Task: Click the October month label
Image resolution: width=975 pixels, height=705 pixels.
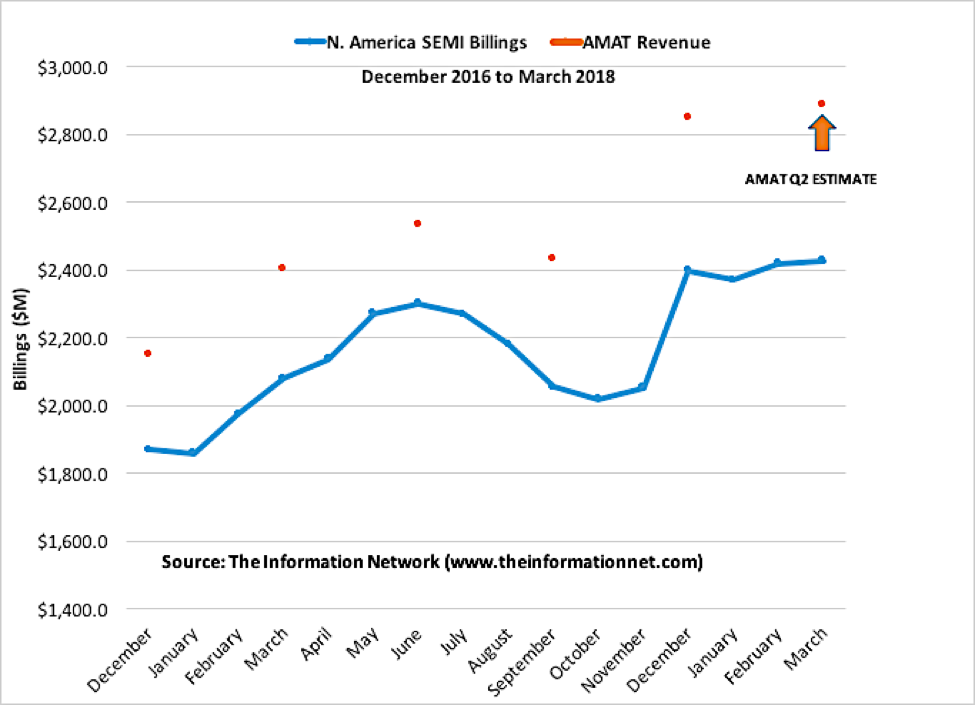Action: [x=575, y=654]
